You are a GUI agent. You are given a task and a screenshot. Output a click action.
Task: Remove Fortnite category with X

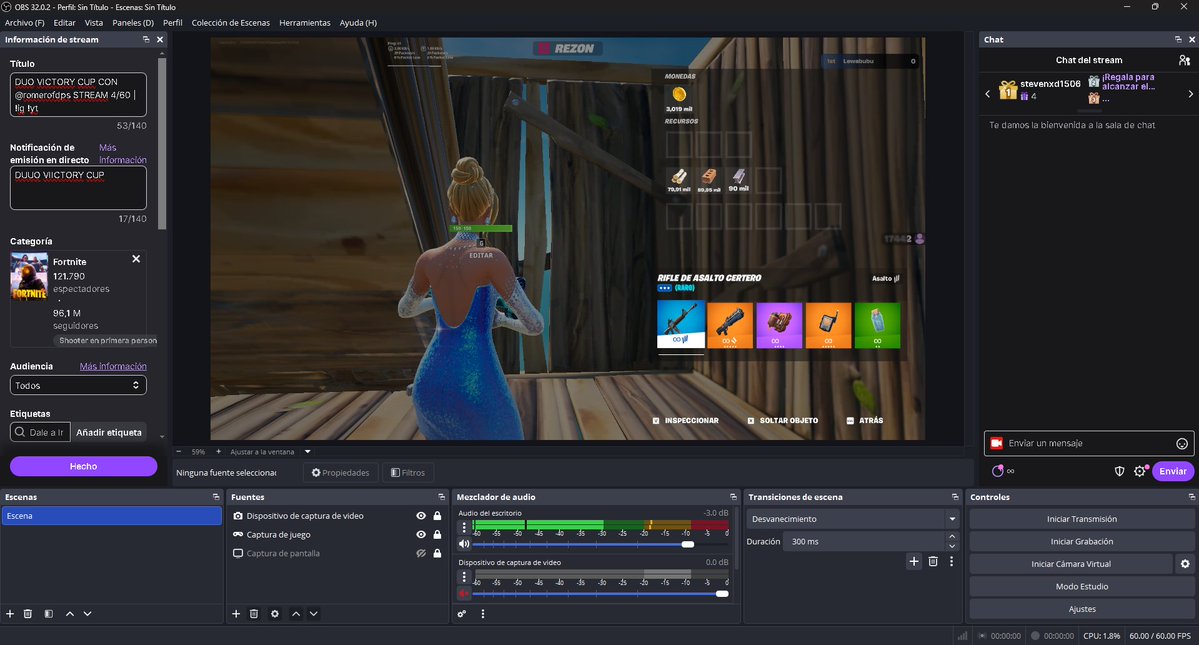136,259
